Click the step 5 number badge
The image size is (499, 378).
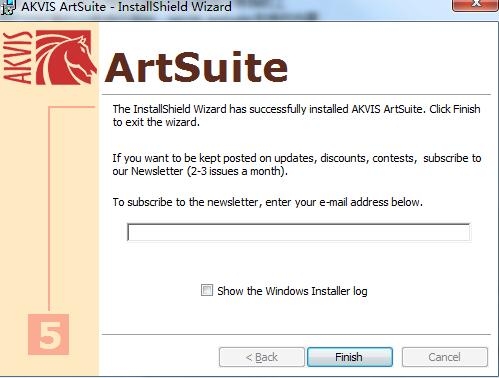[49, 334]
